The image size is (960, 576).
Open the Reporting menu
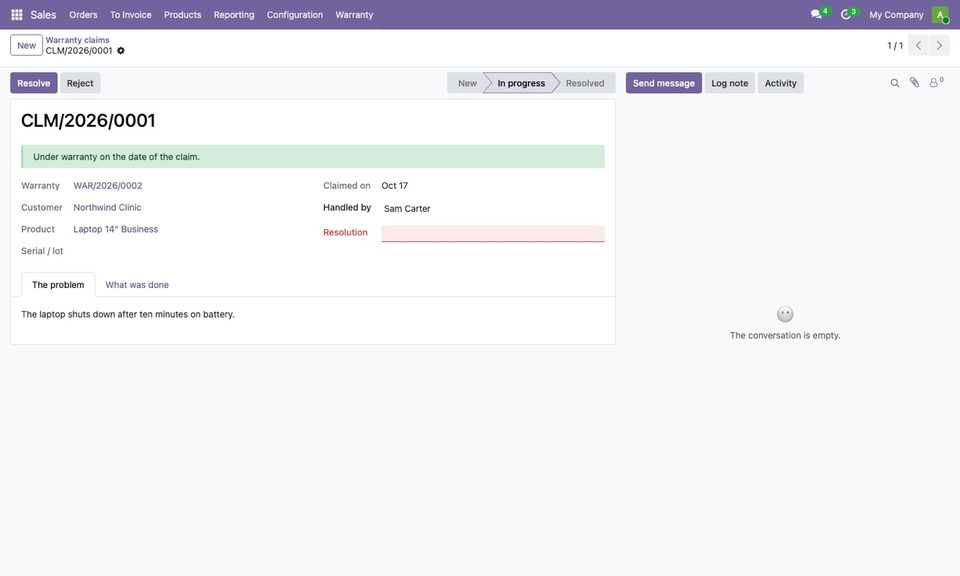point(234,15)
